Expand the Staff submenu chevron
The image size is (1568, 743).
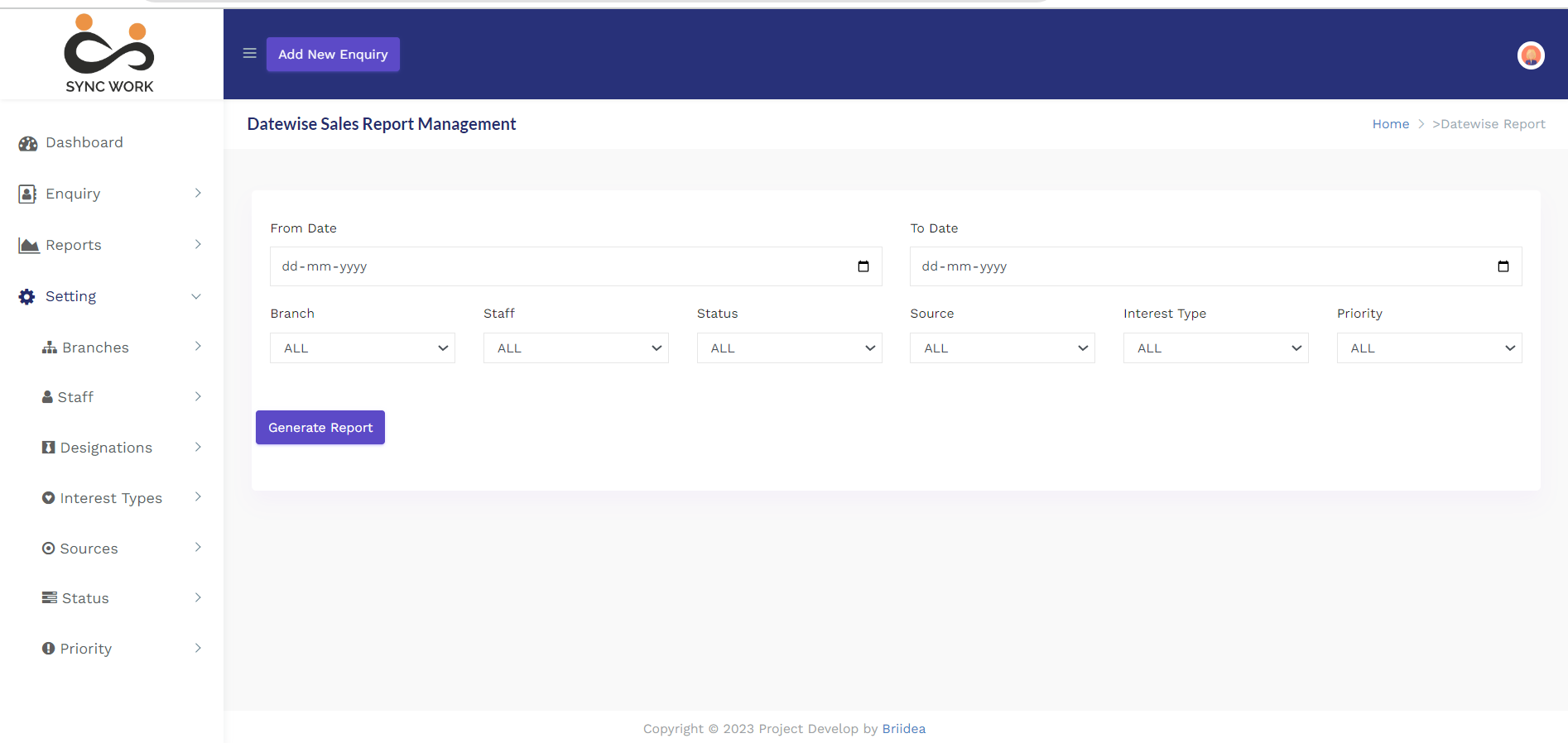coord(198,396)
